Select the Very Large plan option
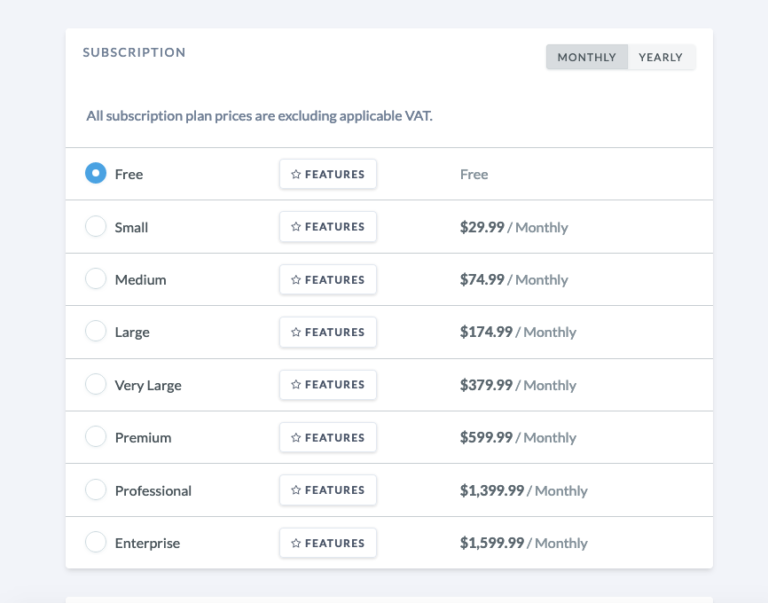768x603 pixels. point(96,384)
